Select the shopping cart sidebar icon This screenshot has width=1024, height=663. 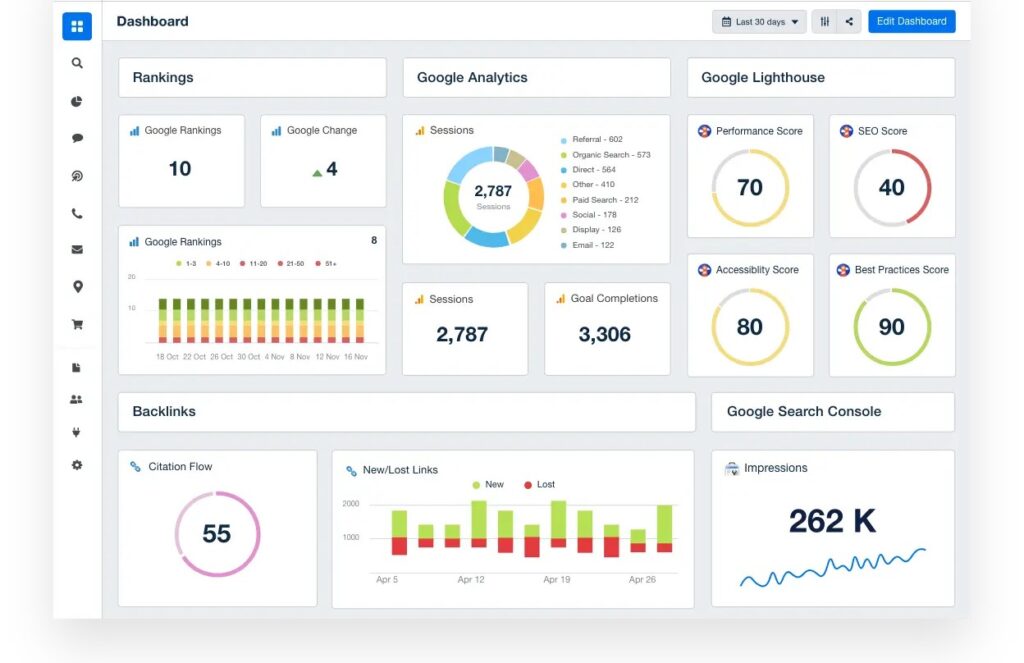point(77,324)
